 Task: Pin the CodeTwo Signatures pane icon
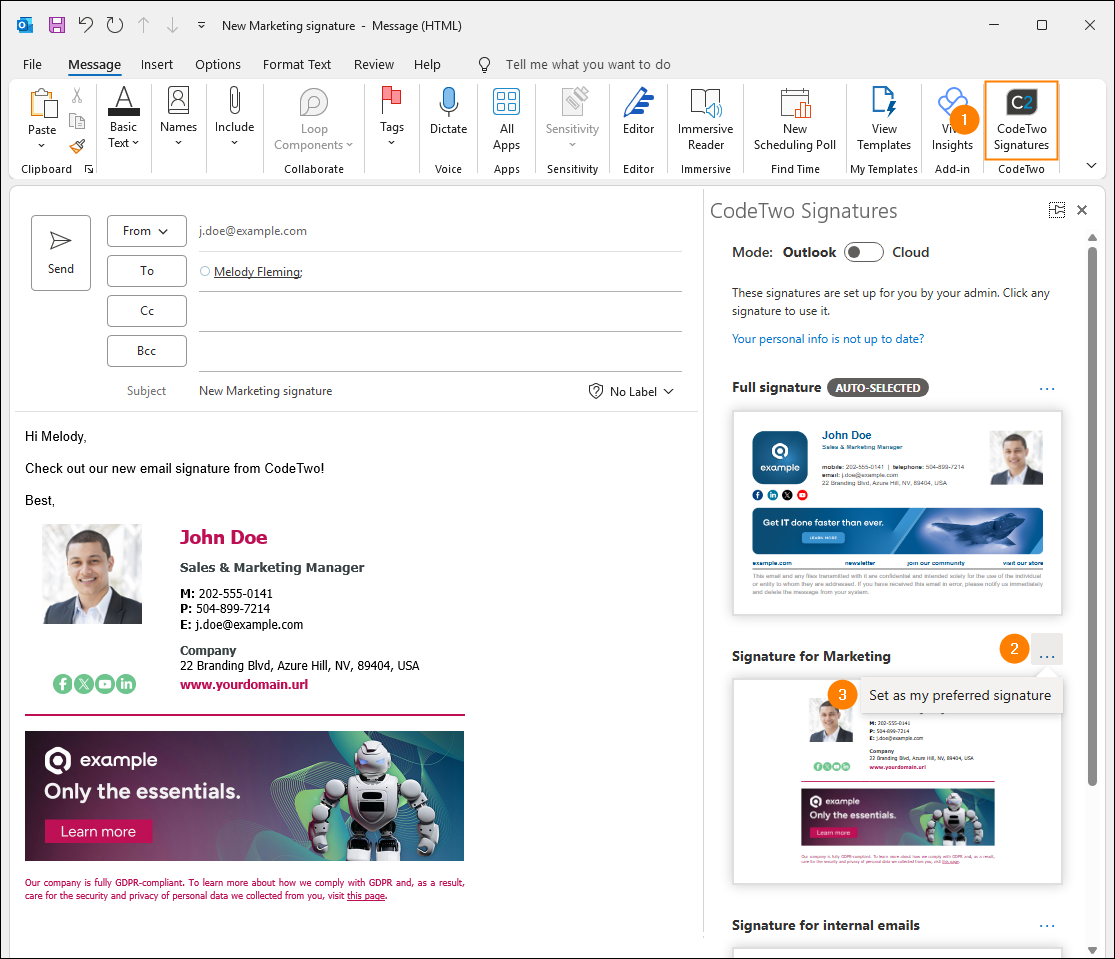pyautogui.click(x=1057, y=210)
